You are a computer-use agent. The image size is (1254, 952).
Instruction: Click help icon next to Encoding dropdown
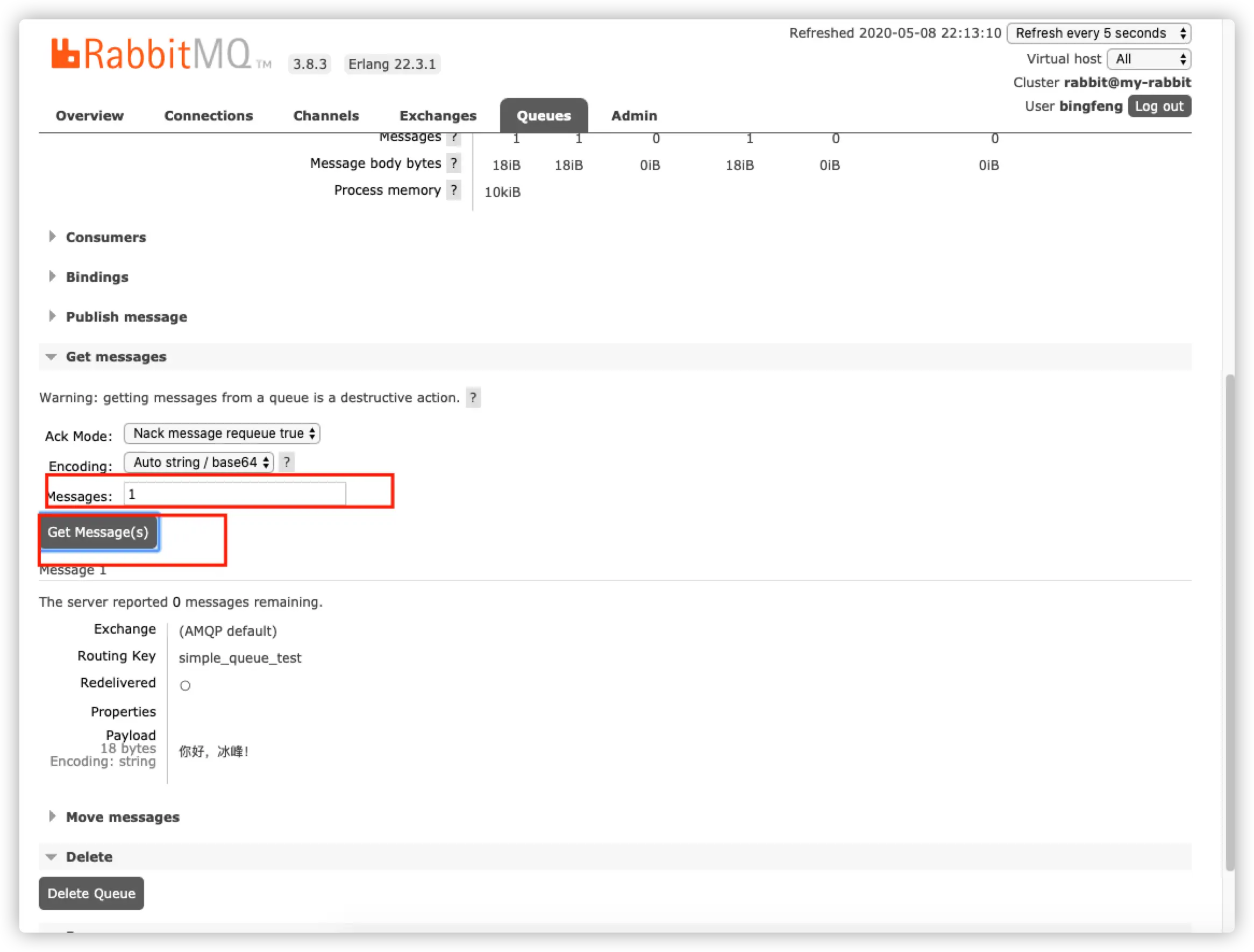coord(287,462)
